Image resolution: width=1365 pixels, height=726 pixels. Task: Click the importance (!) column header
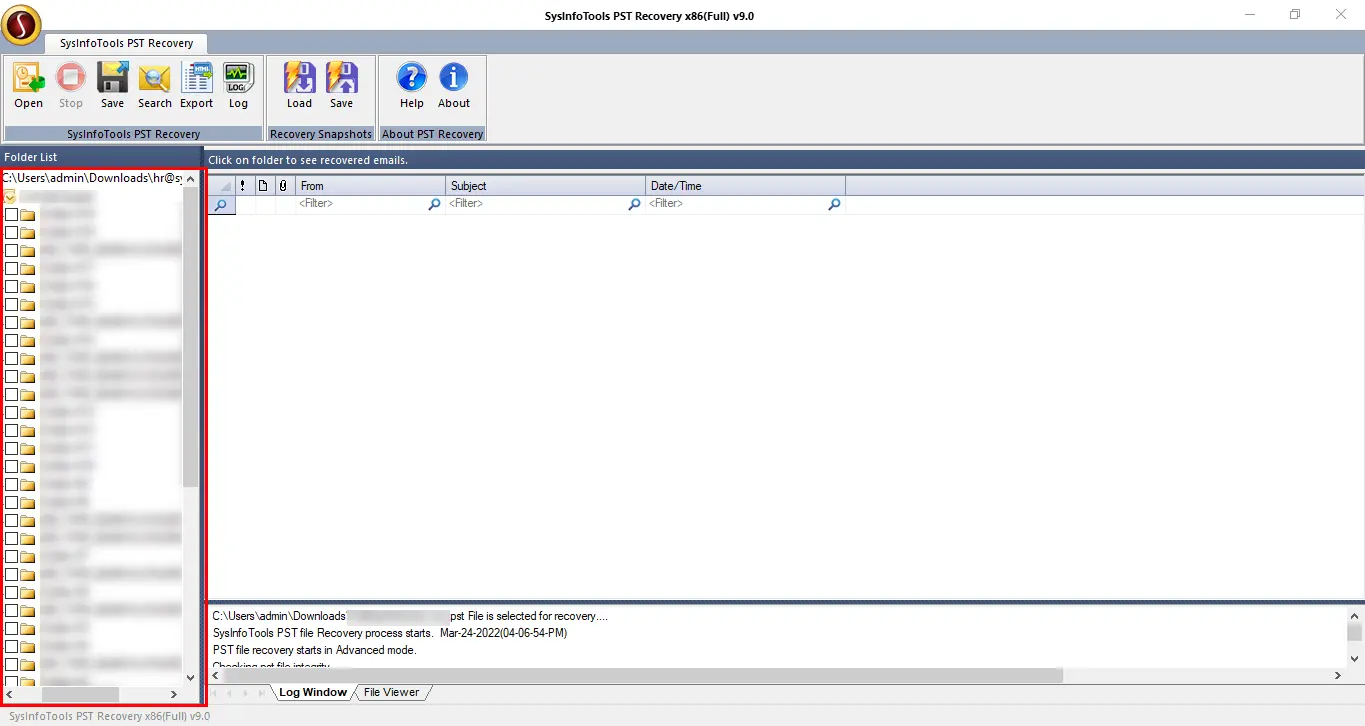[243, 186]
